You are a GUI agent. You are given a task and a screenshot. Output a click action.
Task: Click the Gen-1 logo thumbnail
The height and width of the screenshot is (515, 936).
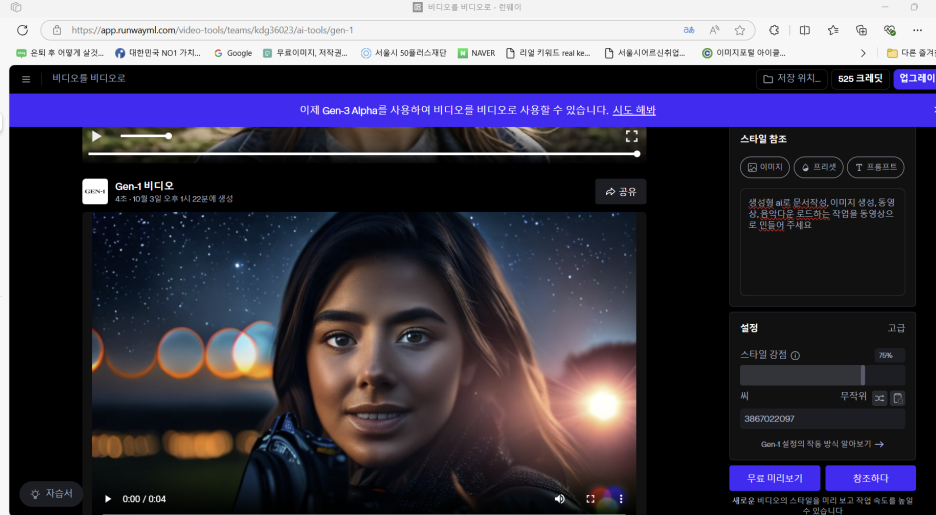[x=95, y=191]
